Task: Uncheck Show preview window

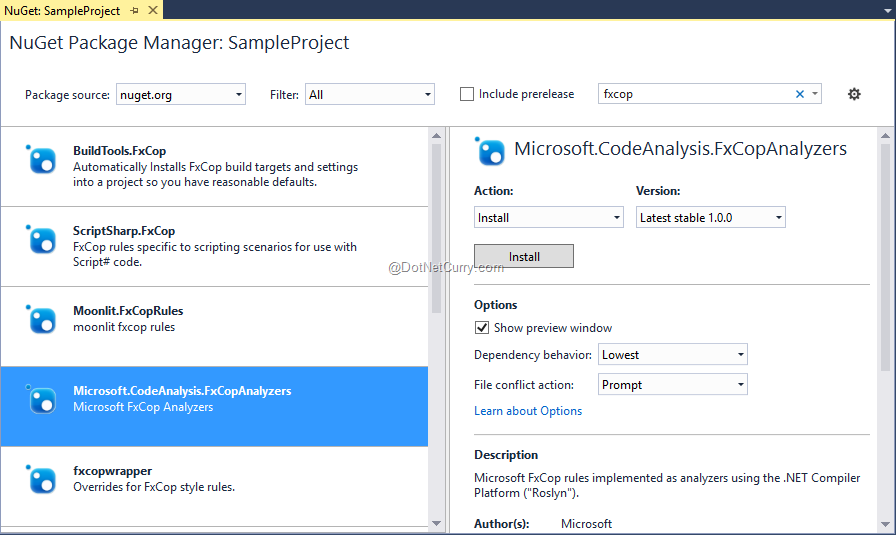Action: (482, 328)
